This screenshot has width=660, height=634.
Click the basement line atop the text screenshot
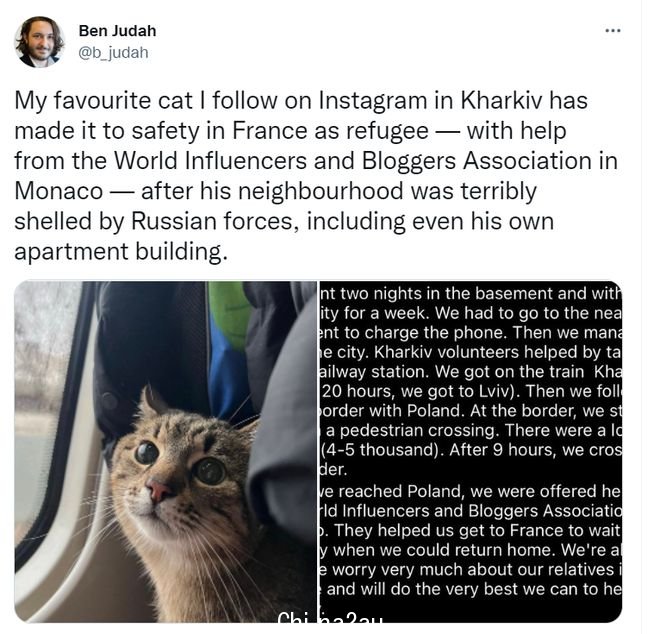[x=471, y=293]
